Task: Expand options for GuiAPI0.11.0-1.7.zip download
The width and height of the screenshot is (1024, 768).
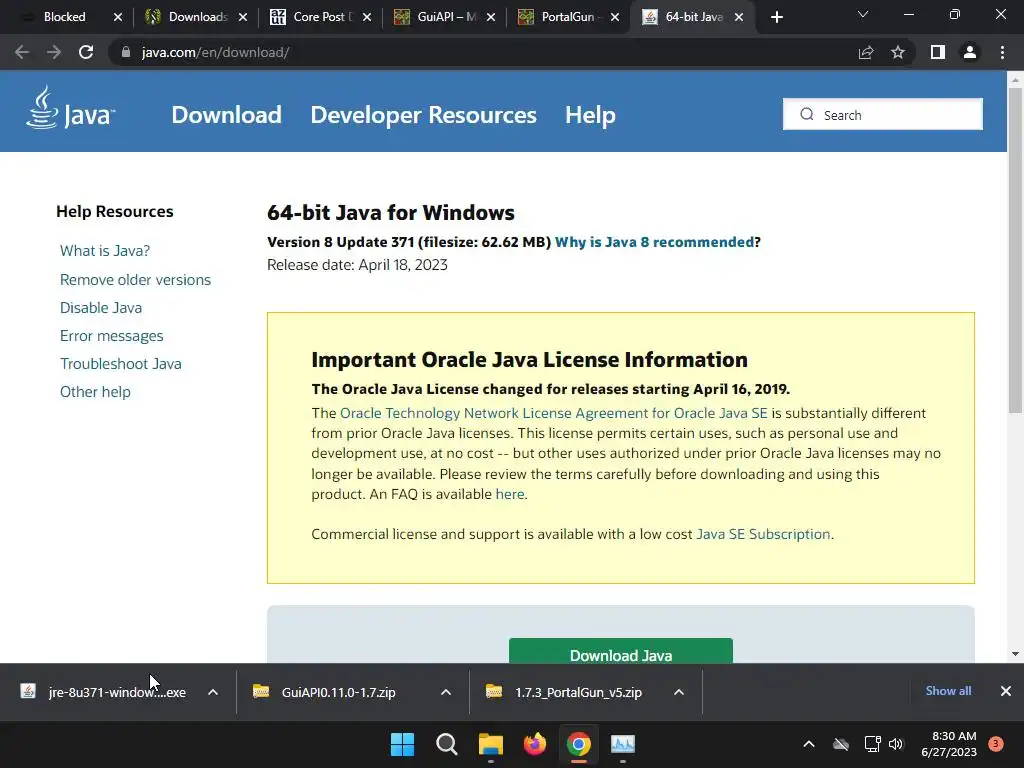Action: (446, 692)
